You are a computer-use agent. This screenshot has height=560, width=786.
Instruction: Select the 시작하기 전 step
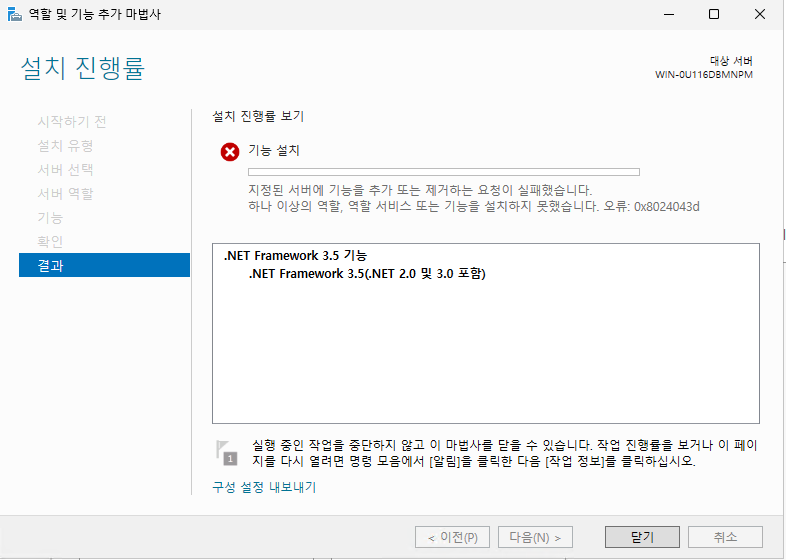click(72, 121)
